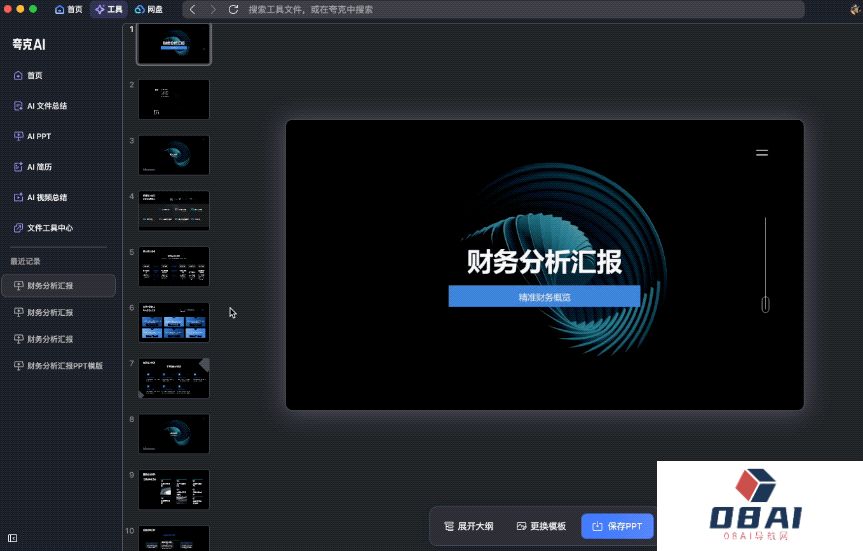This screenshot has height=551, width=863.
Task: Expand the outline with 展开大纲
Action: (x=468, y=526)
